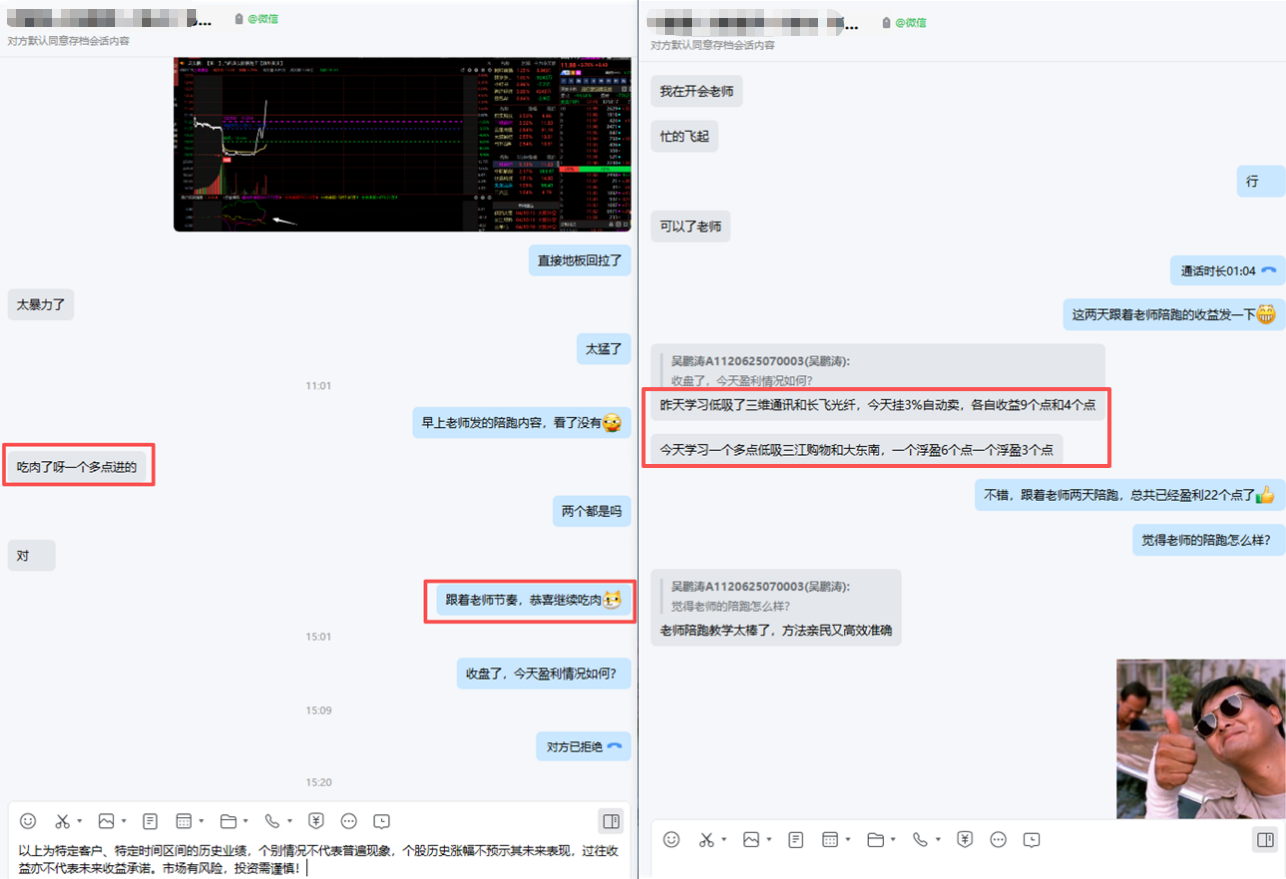Open folder file icon in the empty-input chat
1286x879 pixels.
[x=875, y=839]
